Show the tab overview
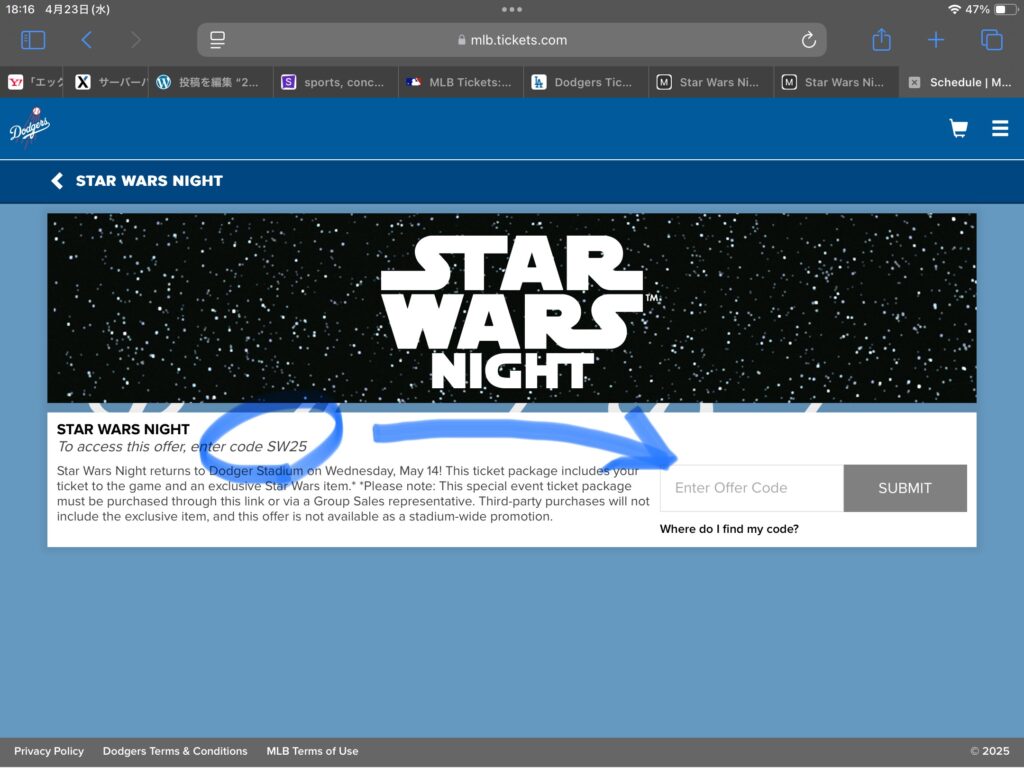 pos(991,40)
